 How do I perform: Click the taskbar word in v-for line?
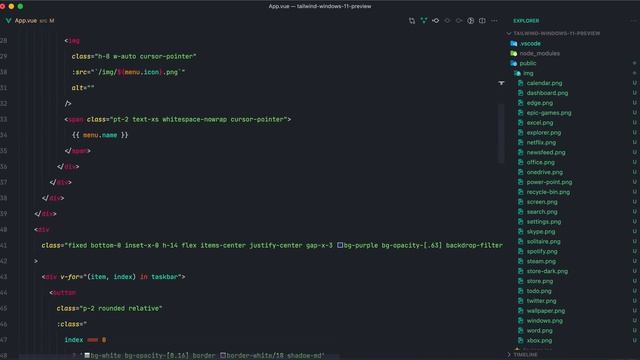click(164, 277)
